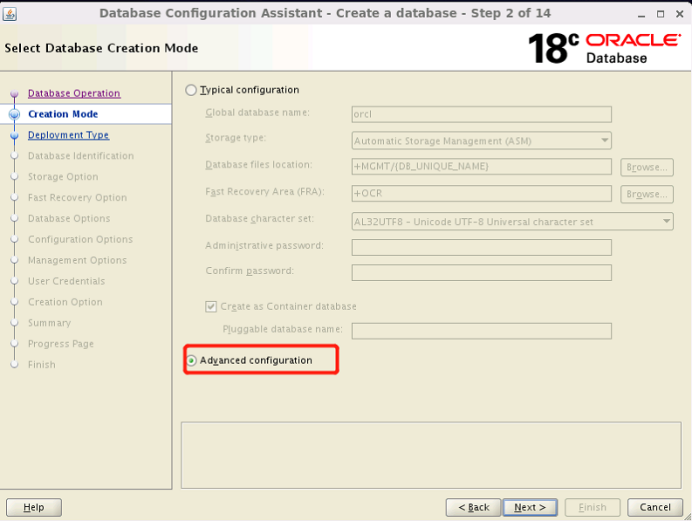Click the Oracle 18c Database logo
The width and height of the screenshot is (692, 521).
[x=604, y=47]
